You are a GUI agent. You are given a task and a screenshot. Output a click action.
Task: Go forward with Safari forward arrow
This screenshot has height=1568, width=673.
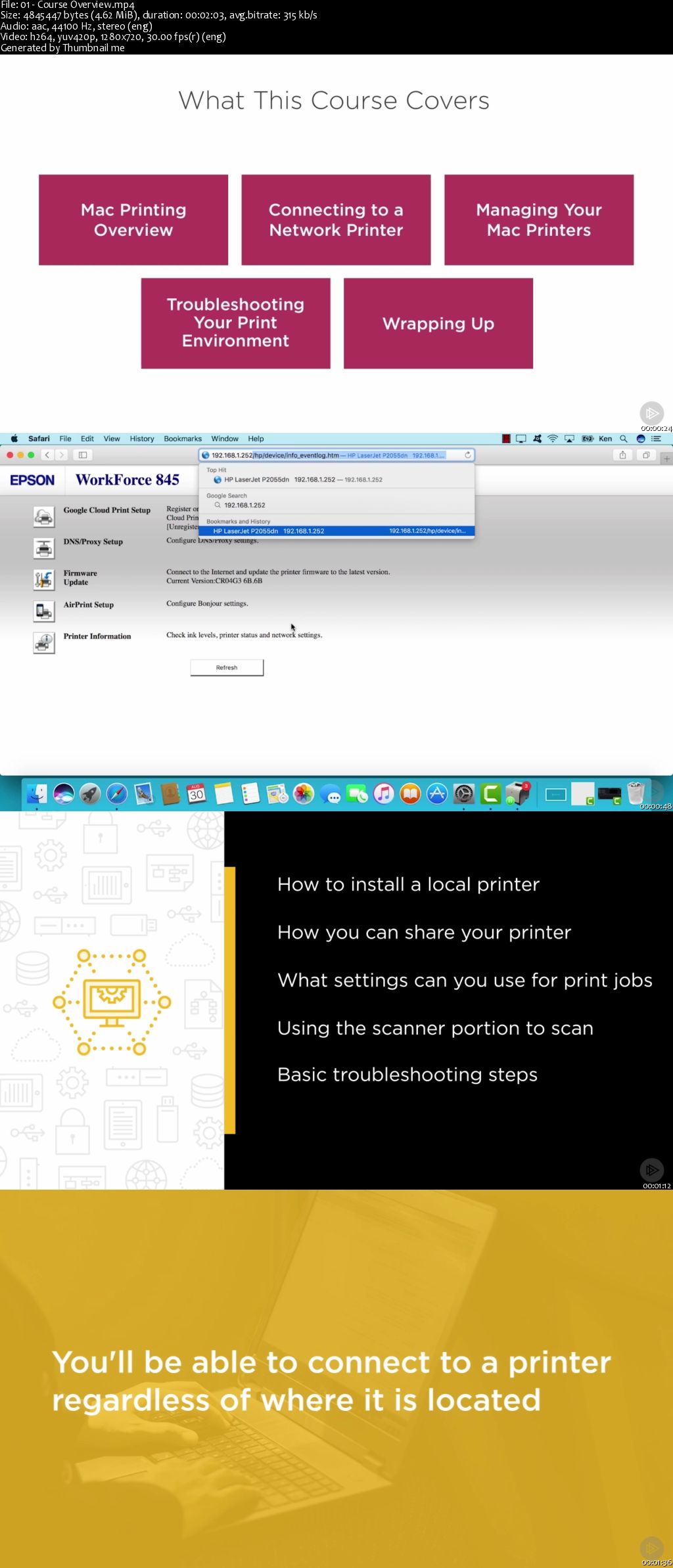[62, 455]
